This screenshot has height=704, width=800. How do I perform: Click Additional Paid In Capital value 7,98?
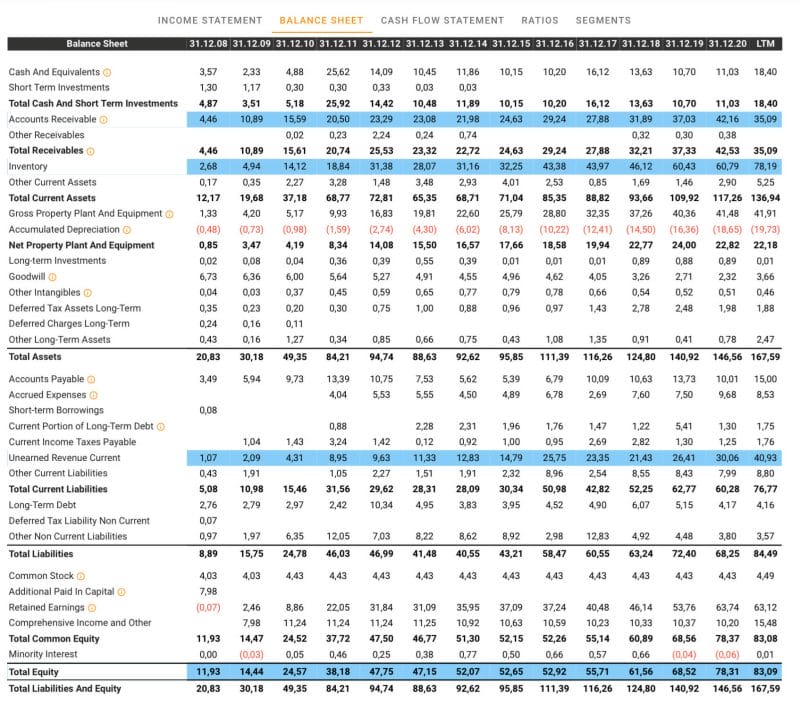208,591
